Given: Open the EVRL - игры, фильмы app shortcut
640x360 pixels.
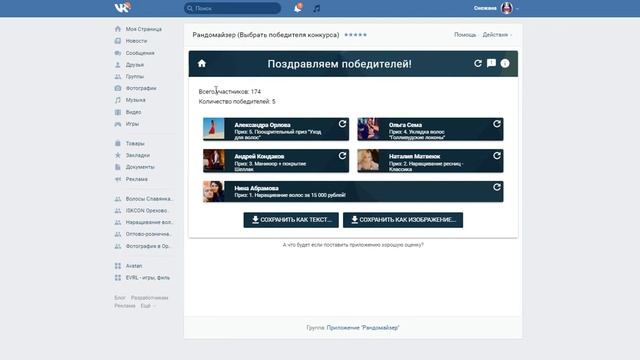Looking at the screenshot, I should [x=147, y=278].
